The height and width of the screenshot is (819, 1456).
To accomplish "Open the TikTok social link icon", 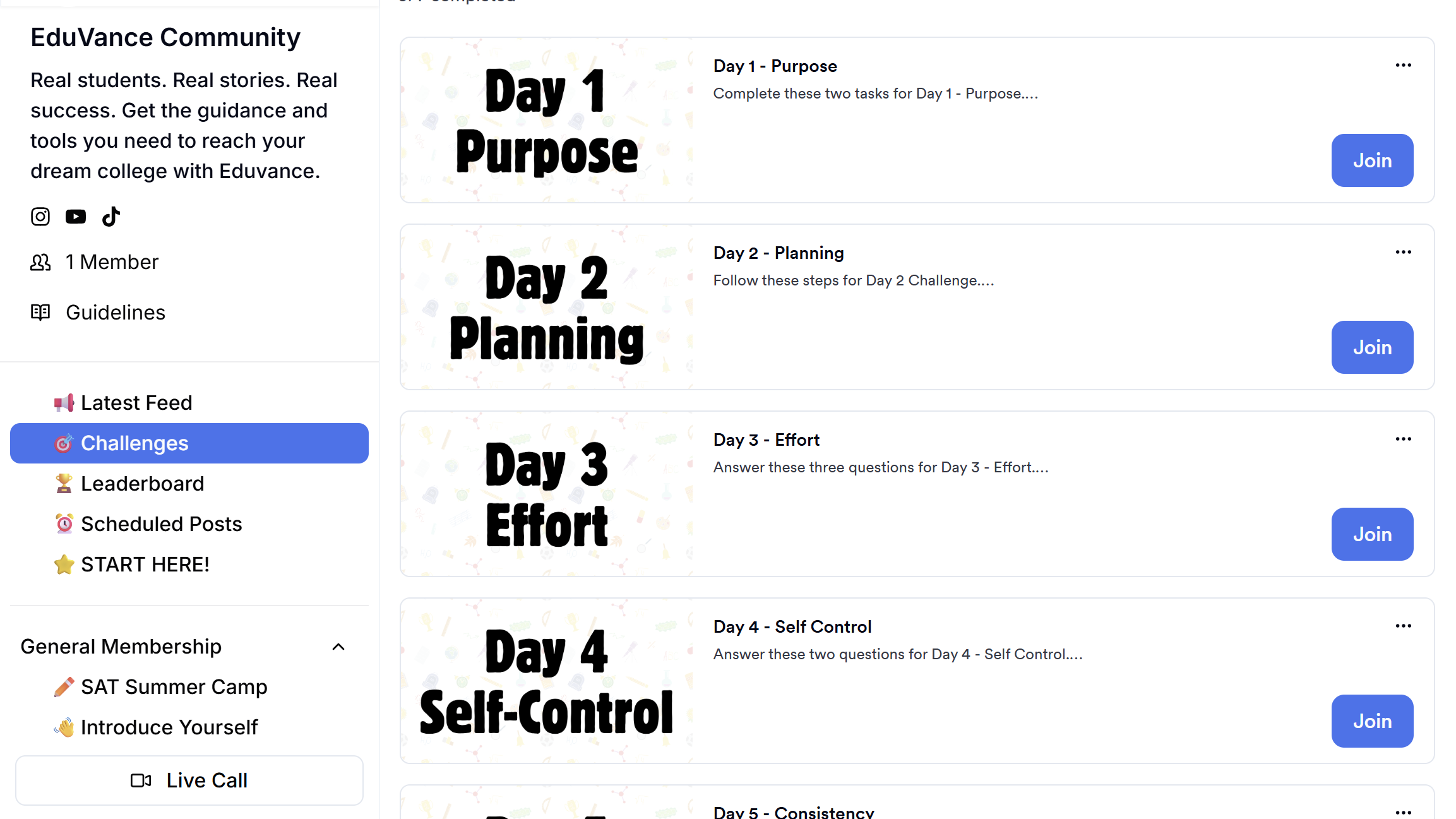I will [111, 217].
